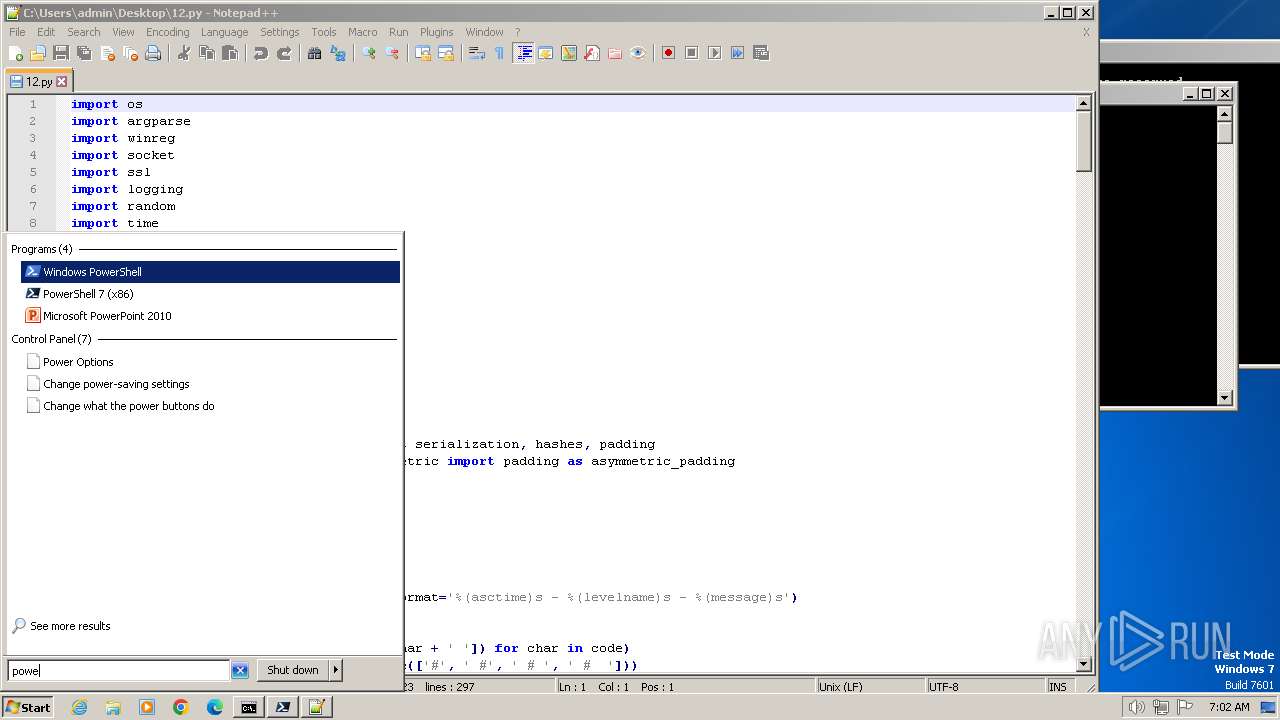Create a new file via toolbar icon
The width and height of the screenshot is (1280, 720).
point(17,53)
